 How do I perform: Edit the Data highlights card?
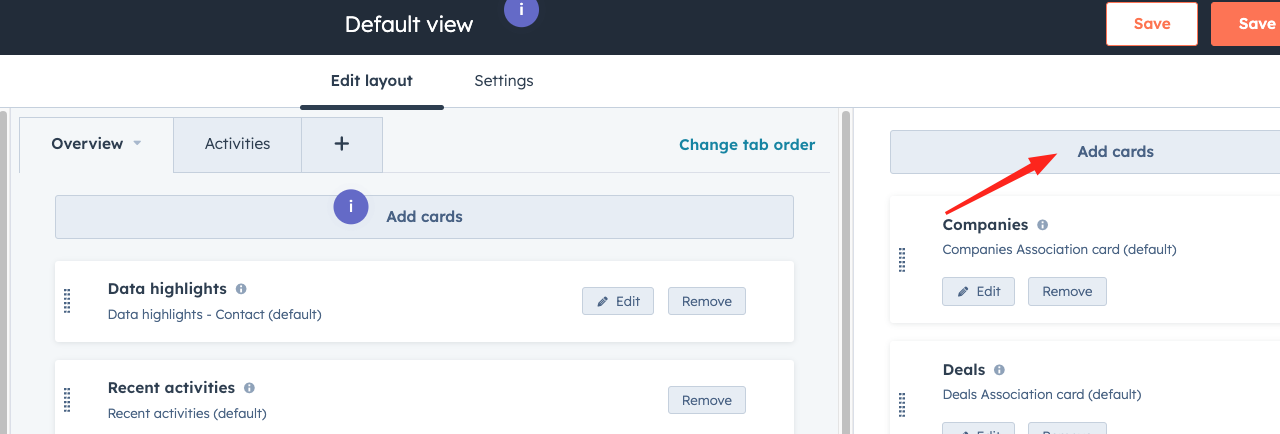[x=618, y=301]
